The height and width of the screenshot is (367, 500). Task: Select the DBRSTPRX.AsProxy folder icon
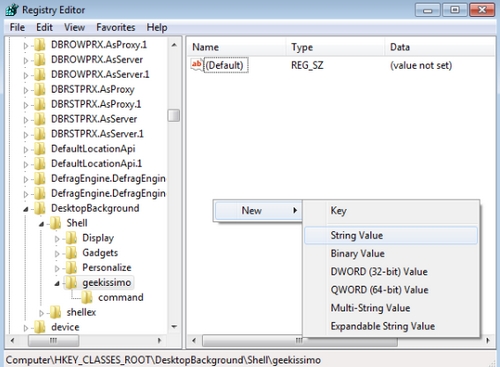click(x=40, y=89)
